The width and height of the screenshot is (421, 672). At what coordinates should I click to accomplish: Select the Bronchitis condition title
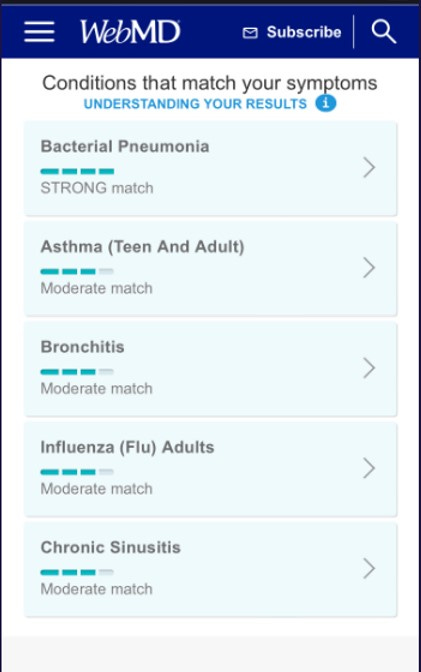pos(82,347)
